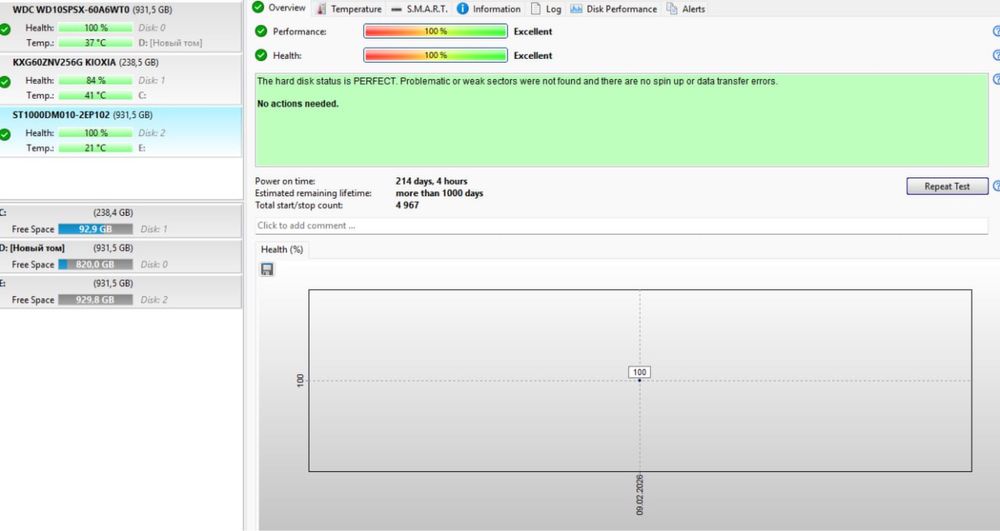Click the C: free space 92,9 GB bar
Viewport: 1000px width, 531px height.
96,229
